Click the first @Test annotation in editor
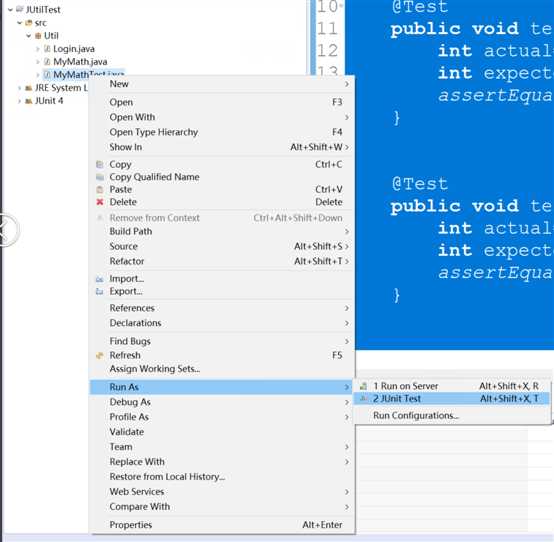 pyautogui.click(x=420, y=7)
